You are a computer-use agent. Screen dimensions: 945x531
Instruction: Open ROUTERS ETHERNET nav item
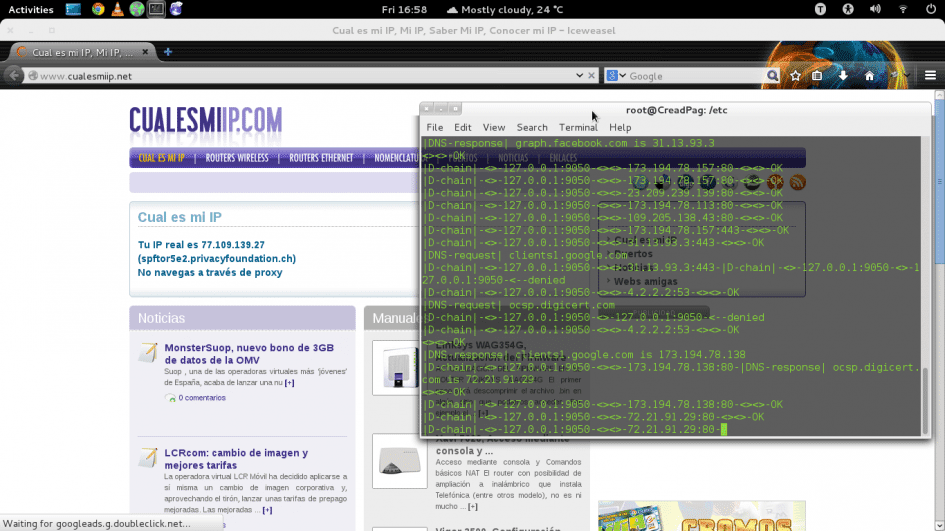pos(321,158)
